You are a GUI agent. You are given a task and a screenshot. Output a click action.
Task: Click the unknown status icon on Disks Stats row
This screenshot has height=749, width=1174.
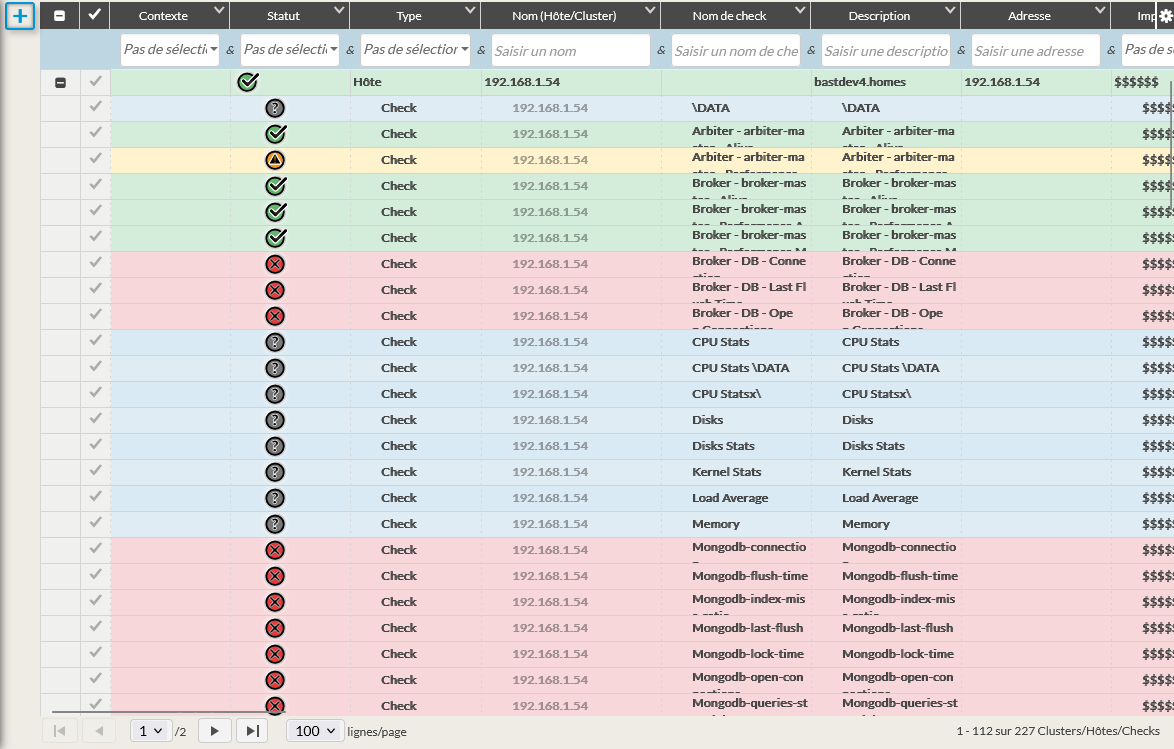276,446
